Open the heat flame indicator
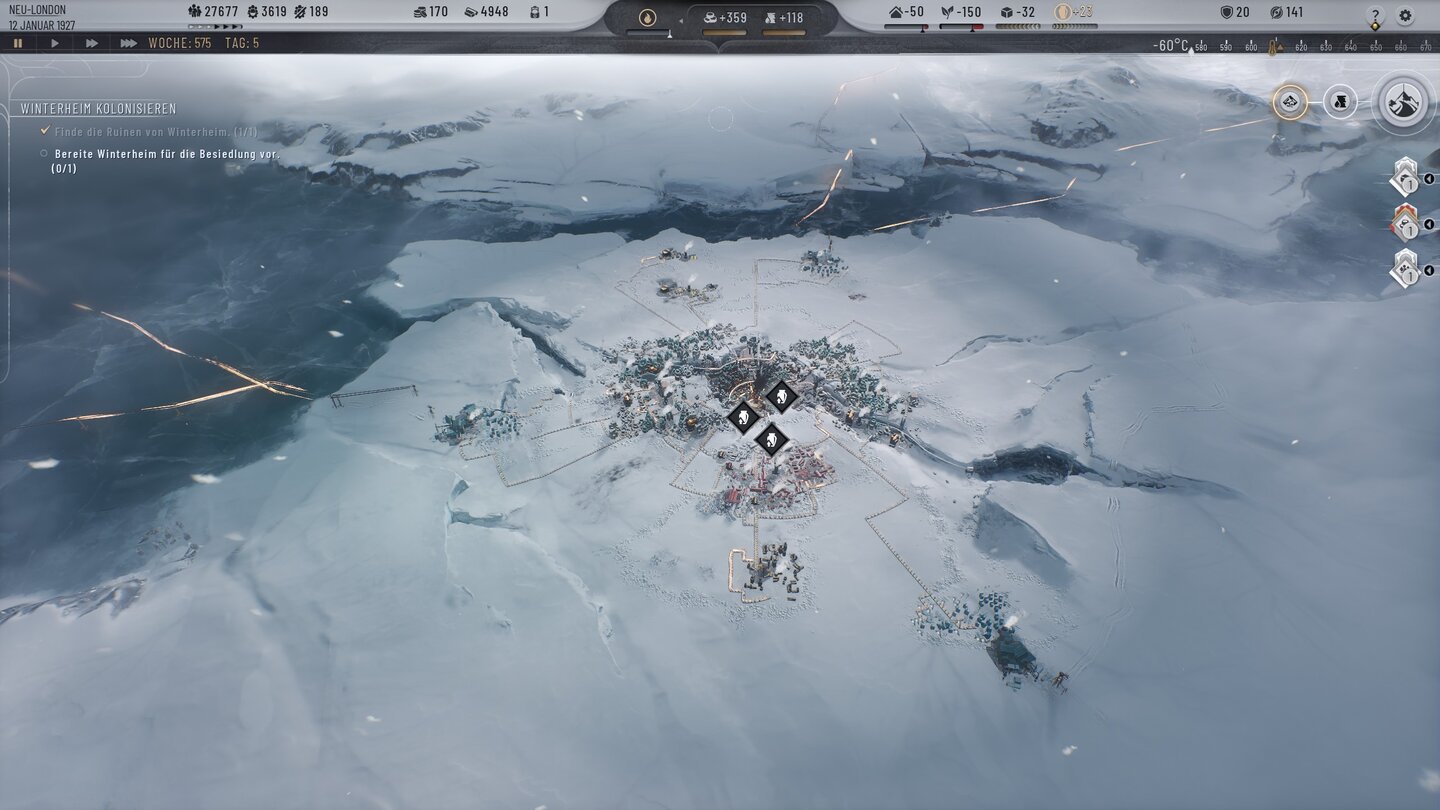Screen dimensions: 1440x810 (x=647, y=17)
